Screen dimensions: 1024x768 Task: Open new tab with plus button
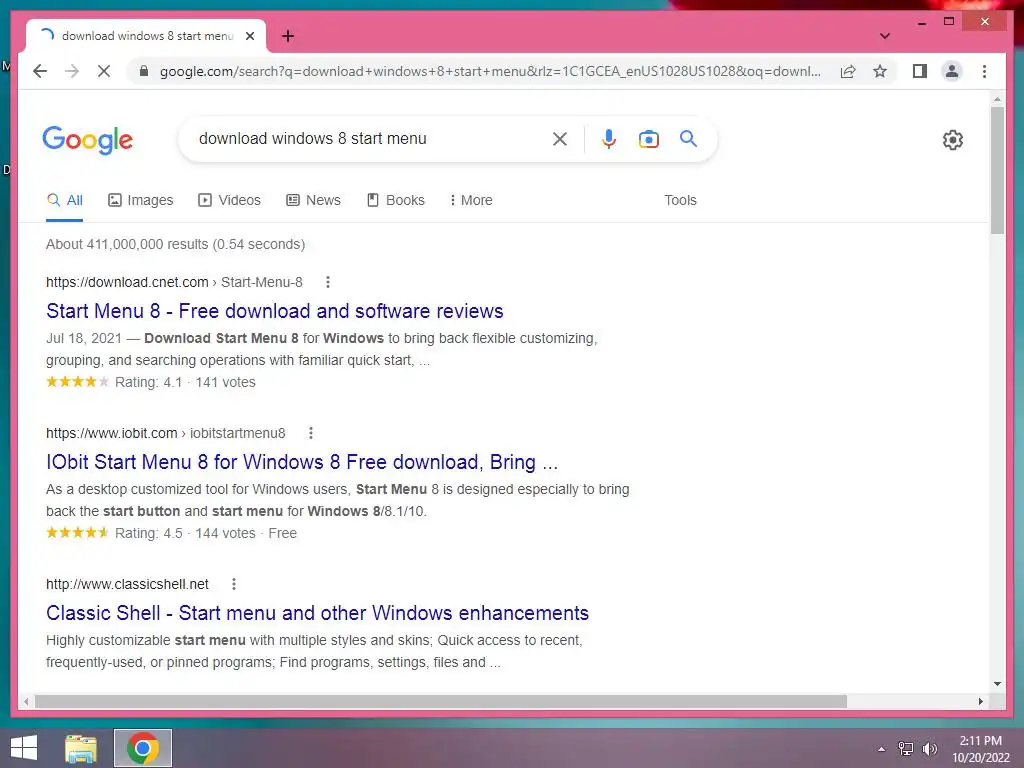pyautogui.click(x=288, y=36)
